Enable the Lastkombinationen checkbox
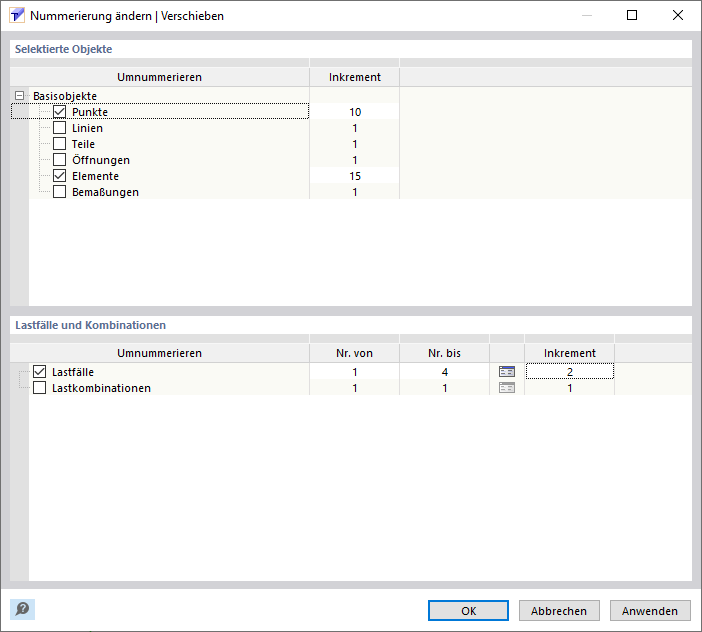This screenshot has height=632, width=702. pos(39,388)
